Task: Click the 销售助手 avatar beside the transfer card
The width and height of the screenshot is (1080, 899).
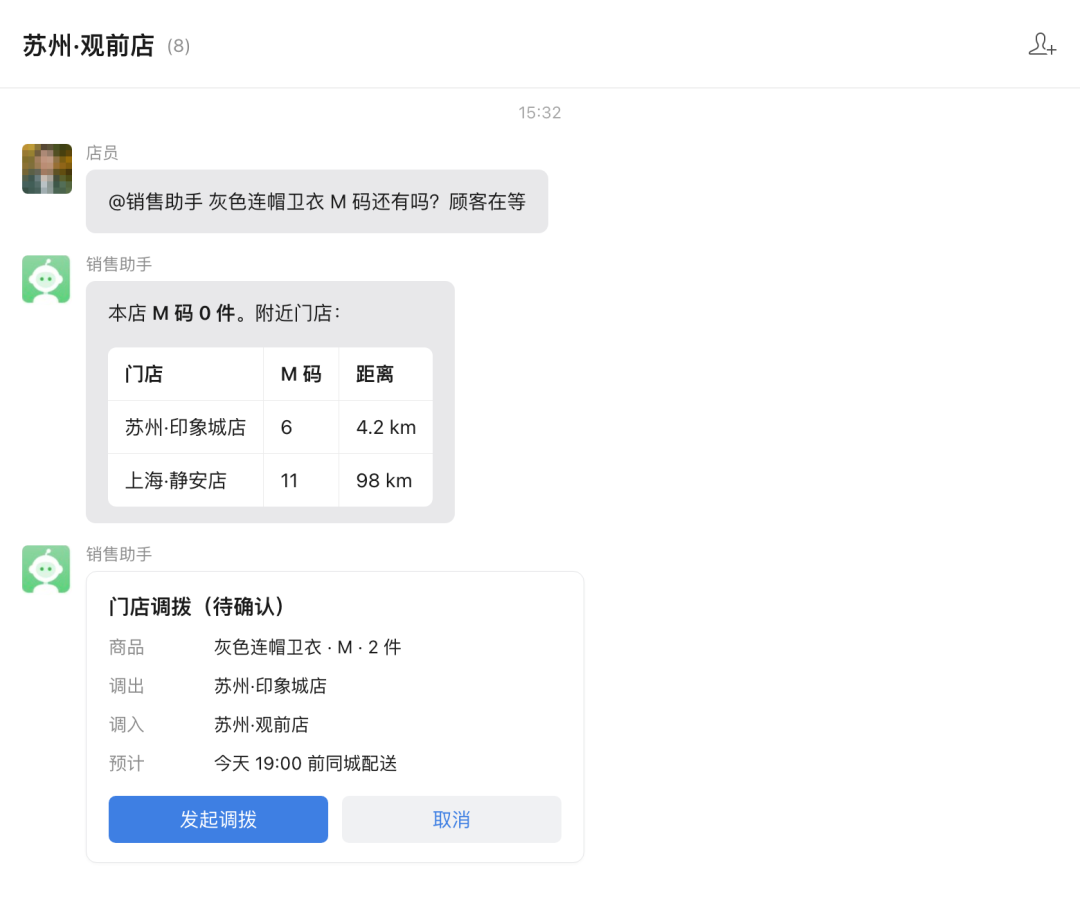Action: pyautogui.click(x=46, y=570)
